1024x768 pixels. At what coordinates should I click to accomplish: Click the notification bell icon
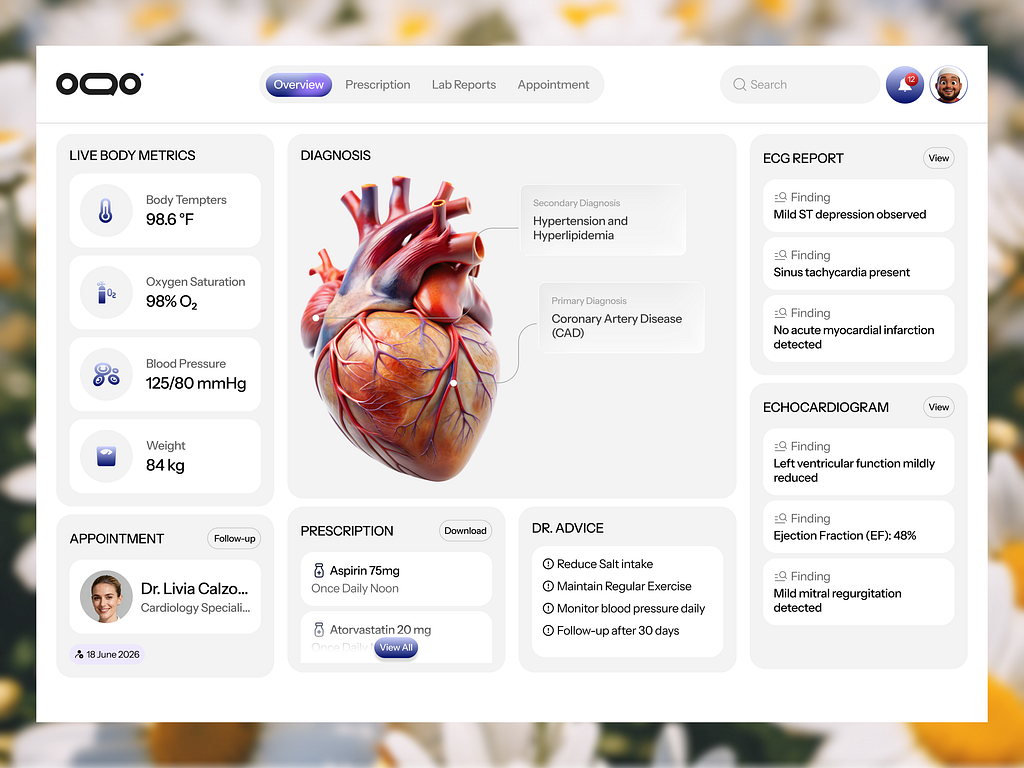point(904,85)
